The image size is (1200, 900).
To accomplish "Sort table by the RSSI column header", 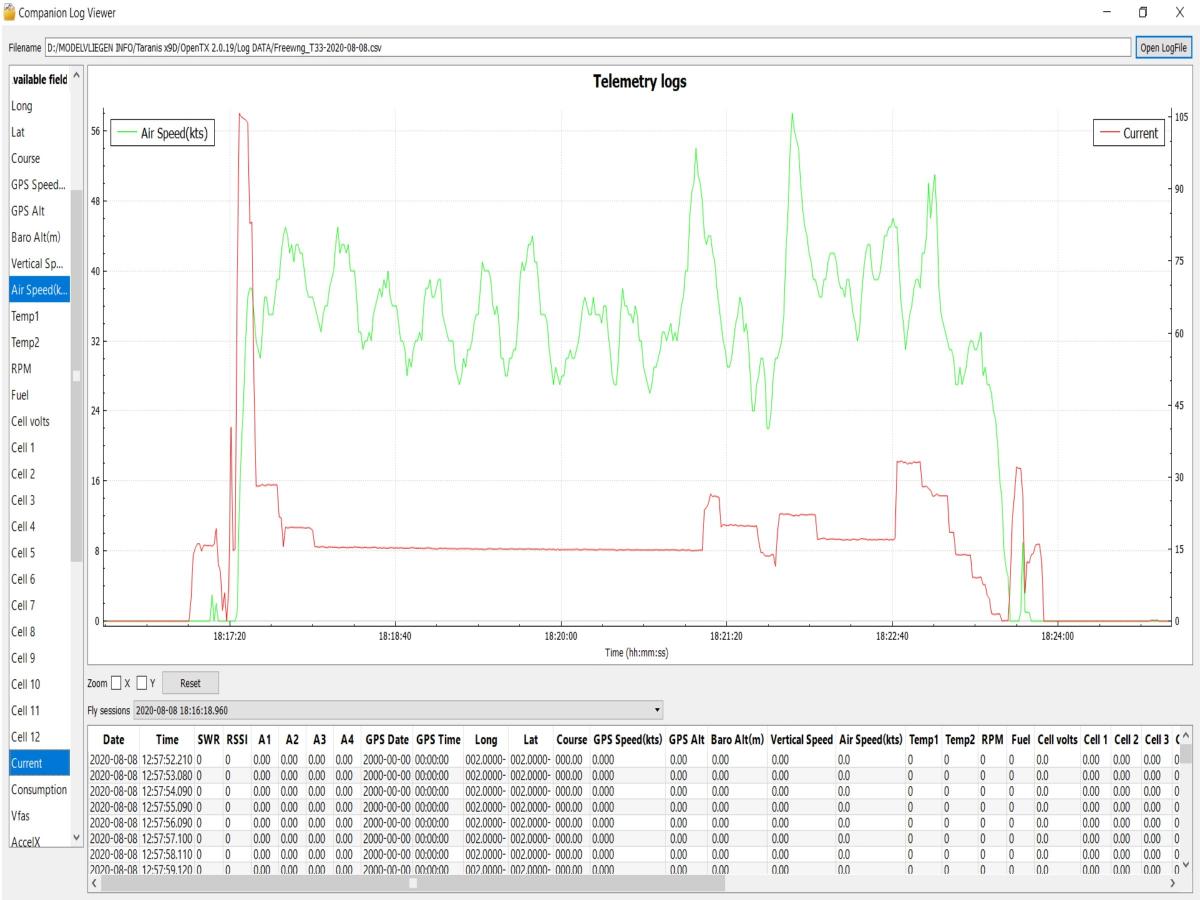I will click(237, 739).
